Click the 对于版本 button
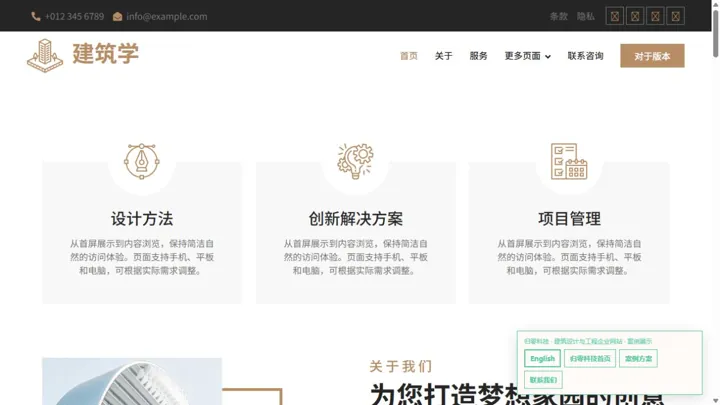The width and height of the screenshot is (720, 405). pyautogui.click(x=652, y=56)
